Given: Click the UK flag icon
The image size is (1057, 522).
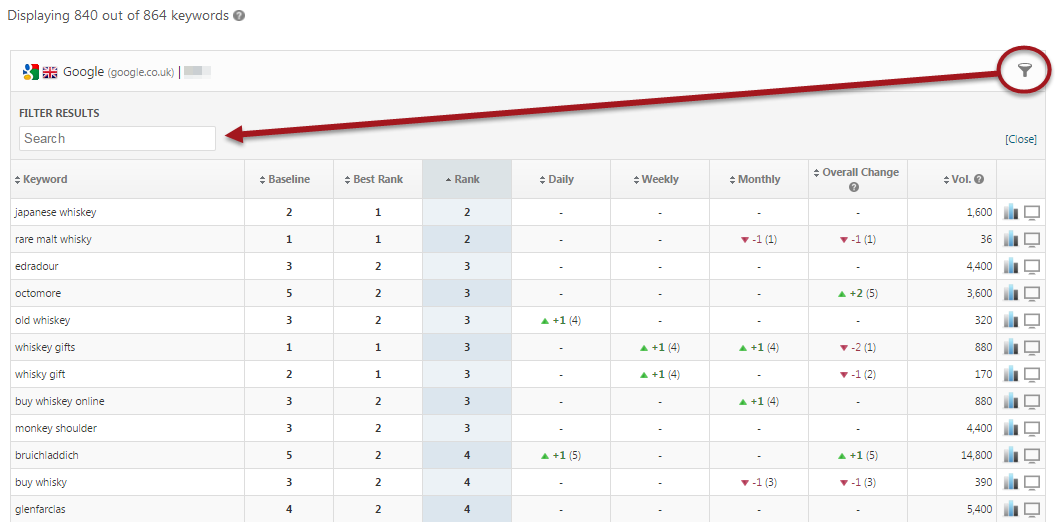Looking at the screenshot, I should point(51,72).
